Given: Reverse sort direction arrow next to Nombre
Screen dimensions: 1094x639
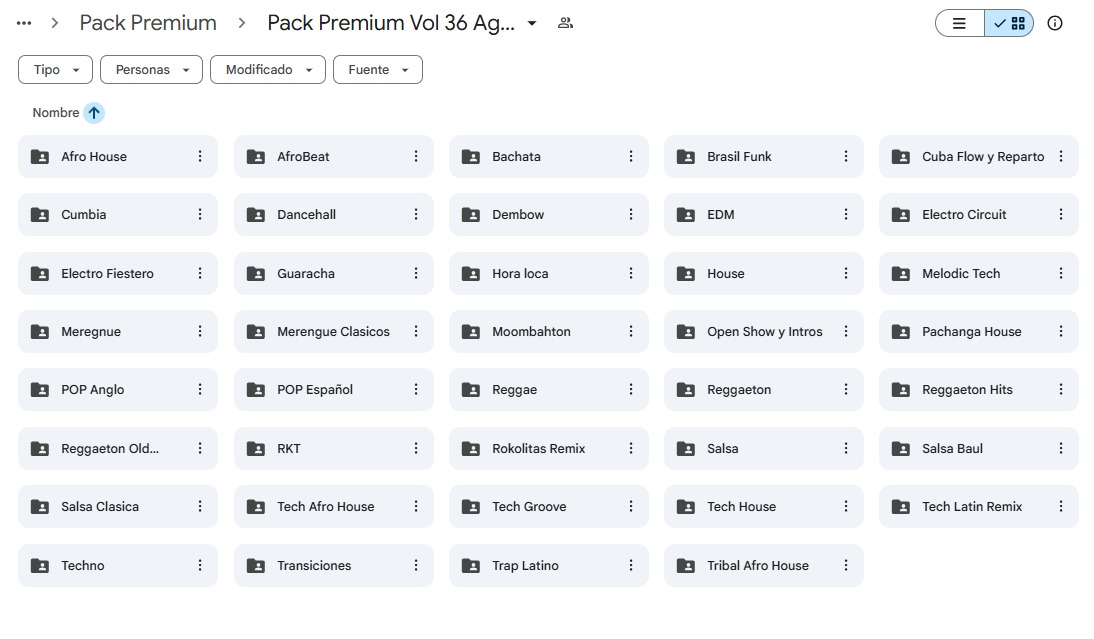Looking at the screenshot, I should point(94,112).
